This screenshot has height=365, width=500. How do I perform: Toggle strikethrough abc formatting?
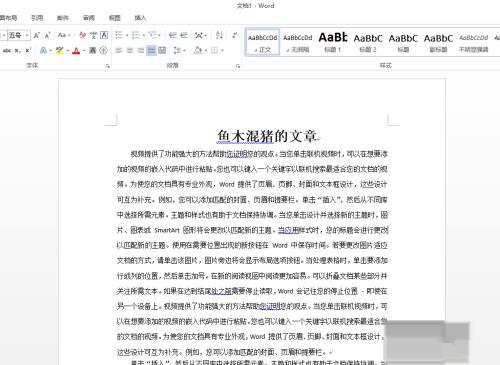pos(7,50)
